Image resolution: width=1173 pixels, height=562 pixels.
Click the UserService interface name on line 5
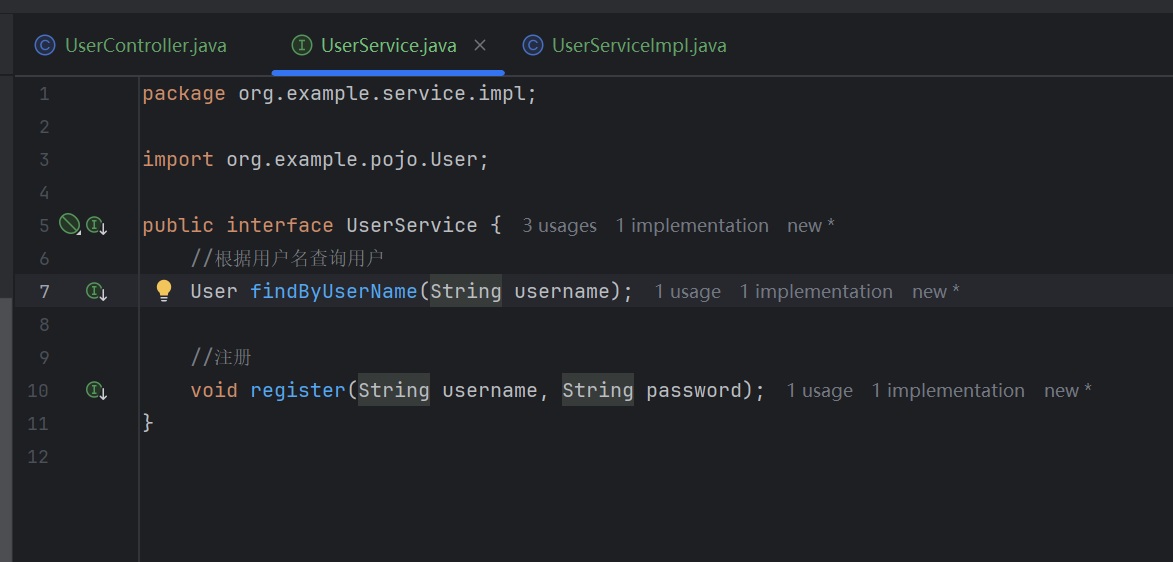[411, 225]
